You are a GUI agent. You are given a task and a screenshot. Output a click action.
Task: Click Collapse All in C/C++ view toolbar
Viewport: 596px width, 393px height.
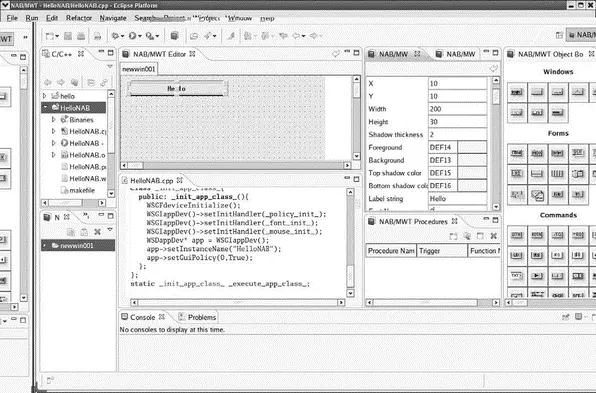click(90, 82)
